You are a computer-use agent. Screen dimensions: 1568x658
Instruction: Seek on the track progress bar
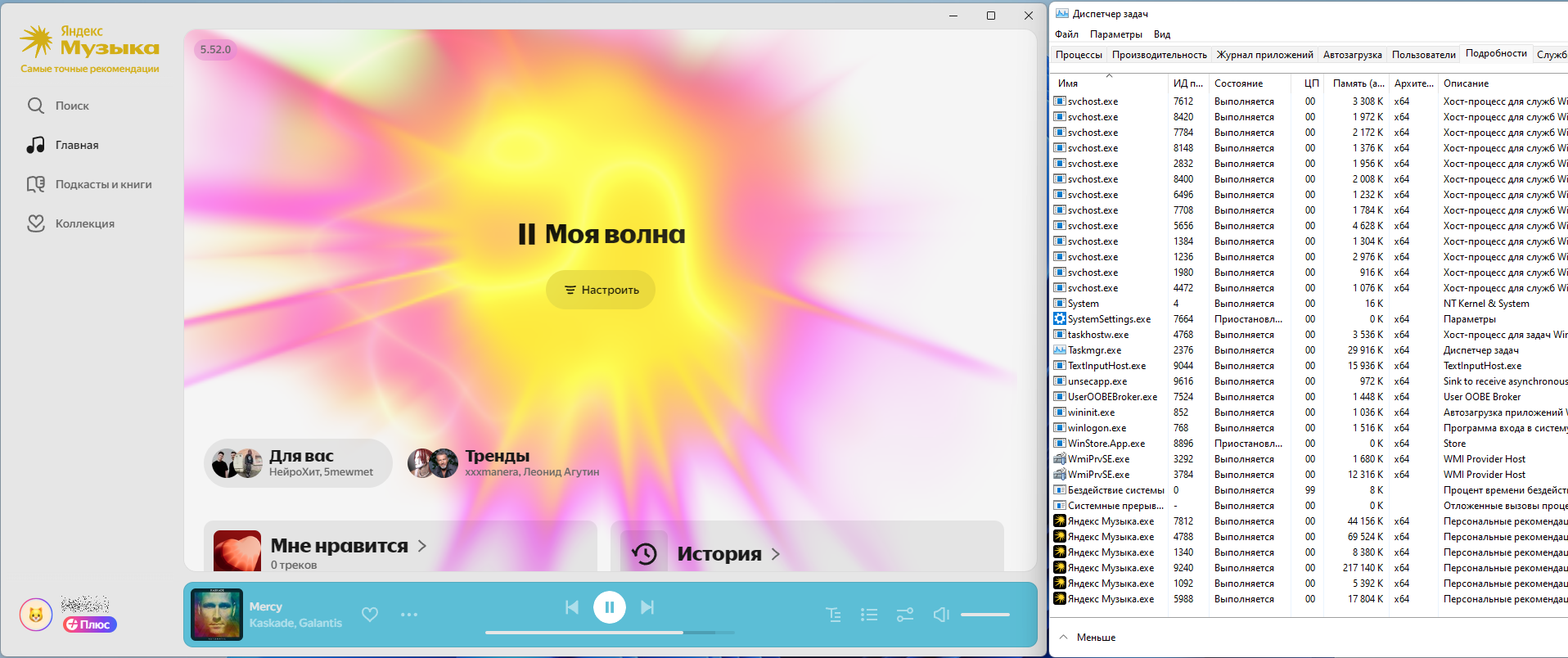point(610,633)
